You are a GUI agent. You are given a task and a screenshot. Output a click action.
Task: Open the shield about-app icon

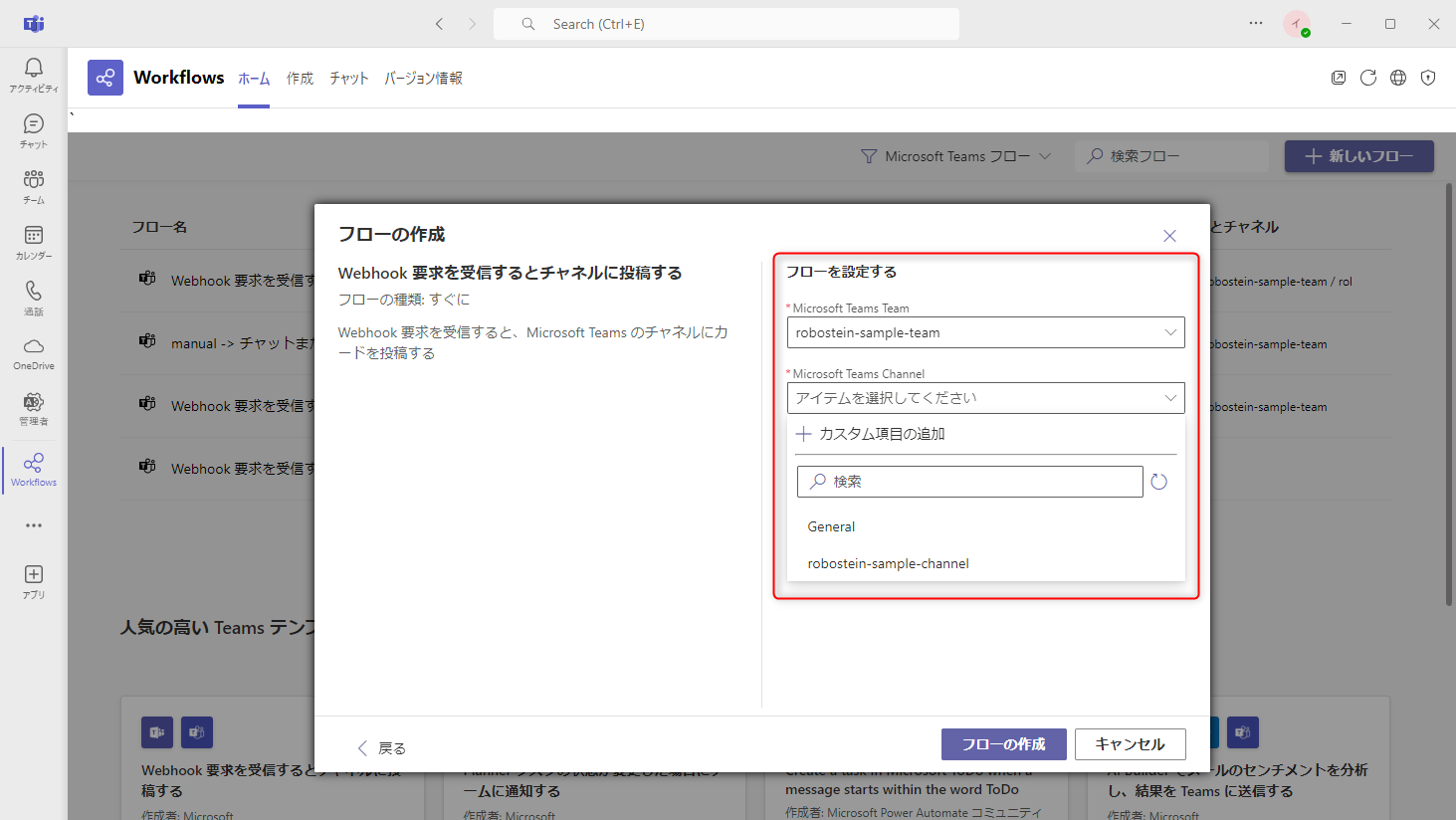pyautogui.click(x=1428, y=78)
